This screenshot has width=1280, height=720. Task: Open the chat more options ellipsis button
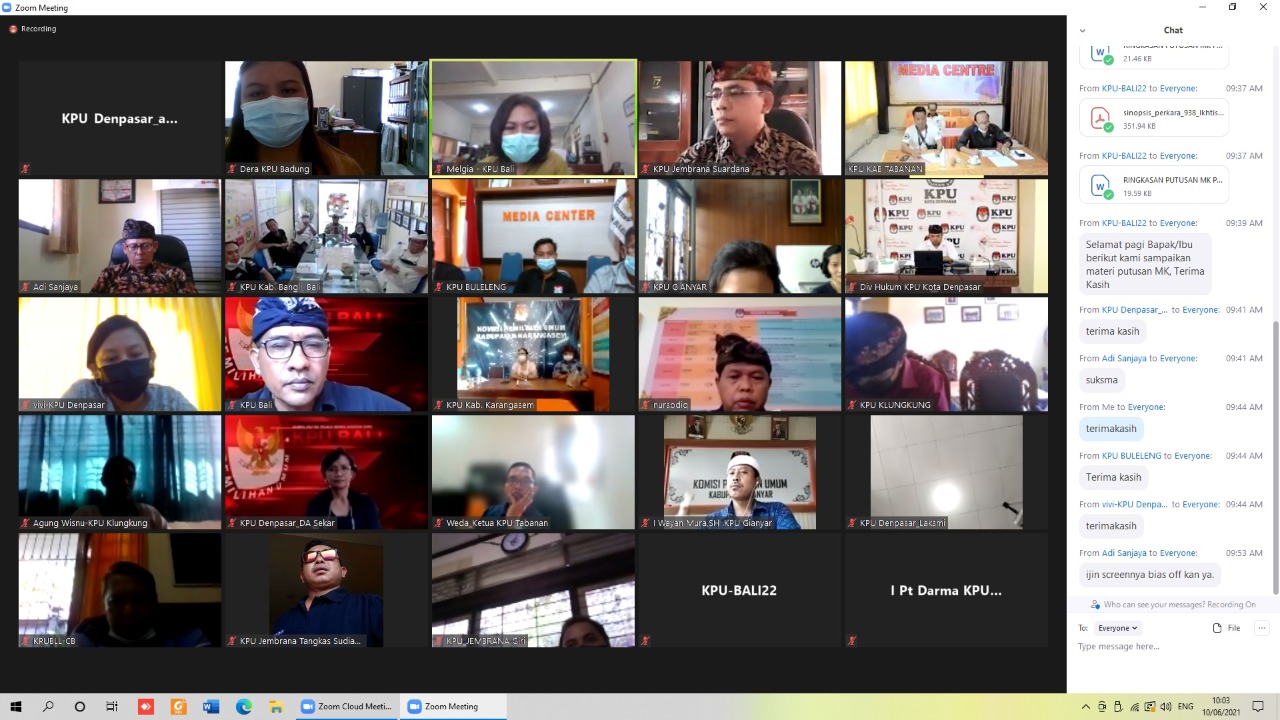[1261, 628]
